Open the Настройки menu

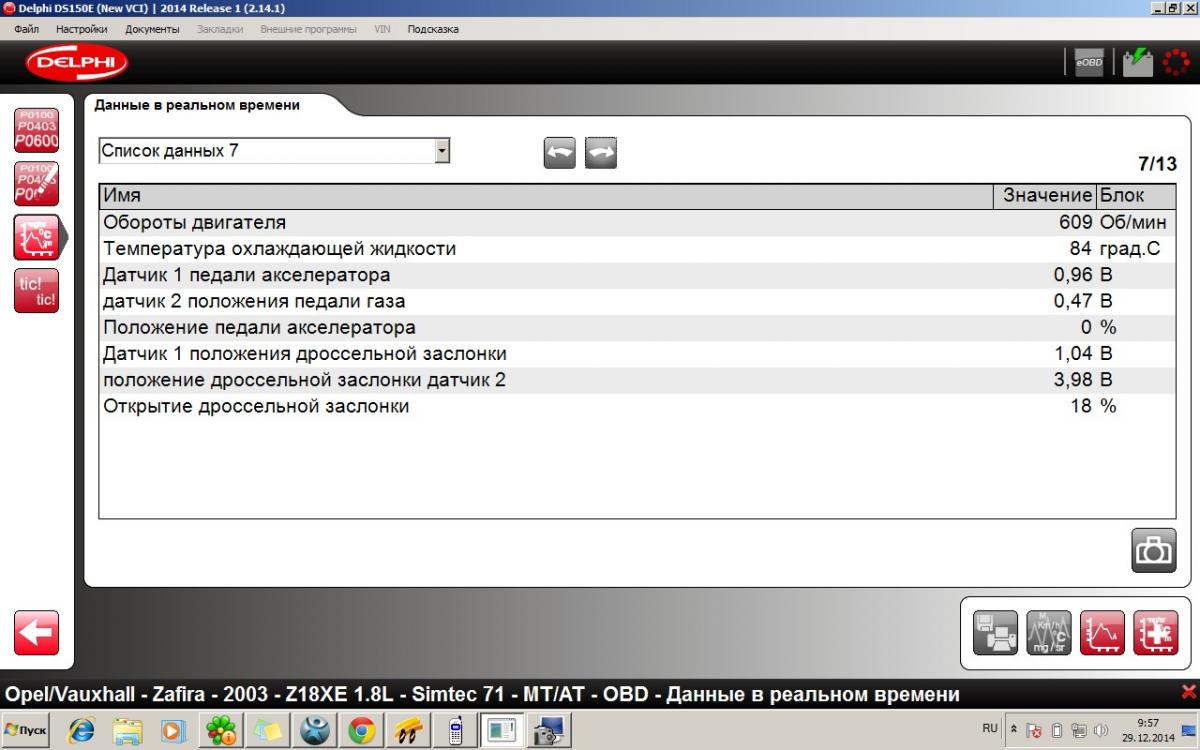point(82,29)
